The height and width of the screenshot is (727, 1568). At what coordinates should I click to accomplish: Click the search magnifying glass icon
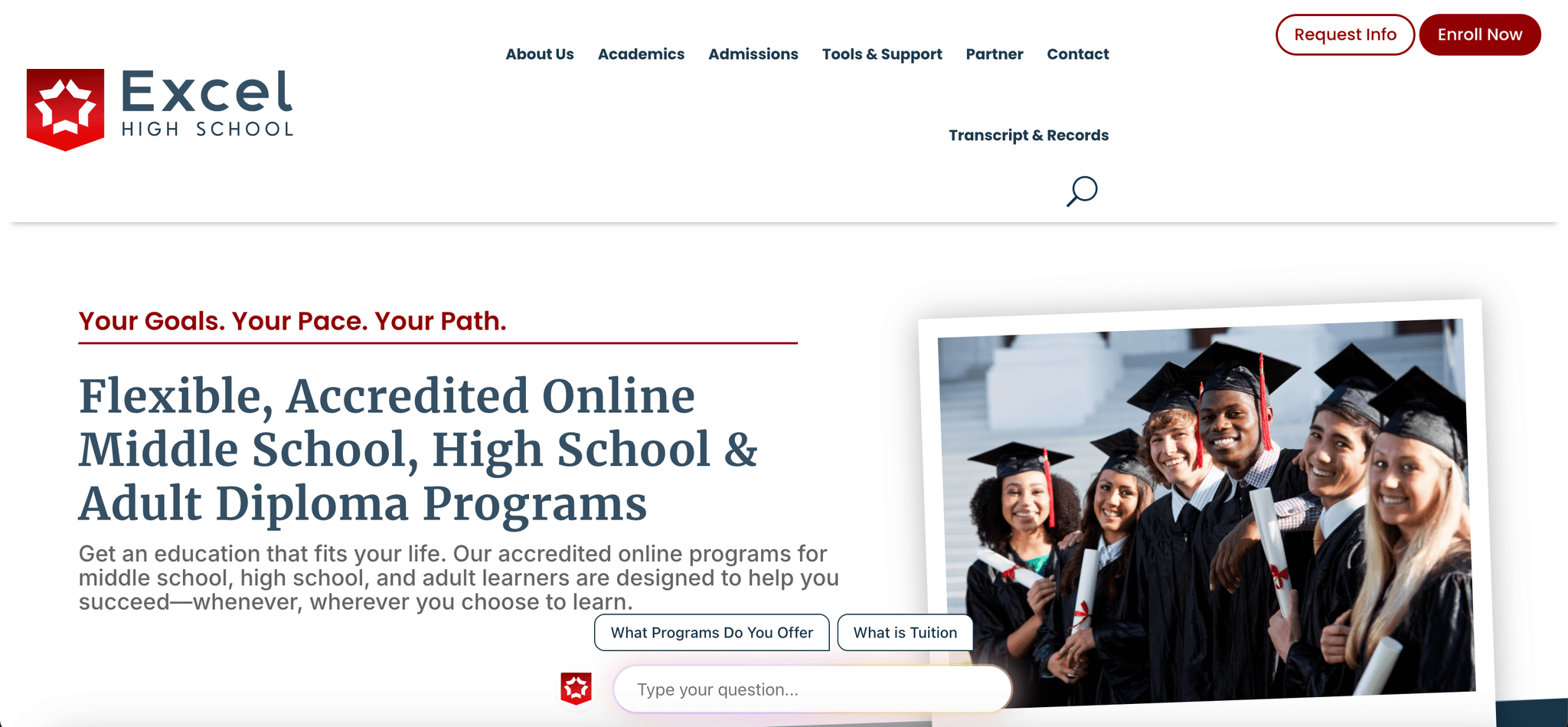coord(1082,192)
